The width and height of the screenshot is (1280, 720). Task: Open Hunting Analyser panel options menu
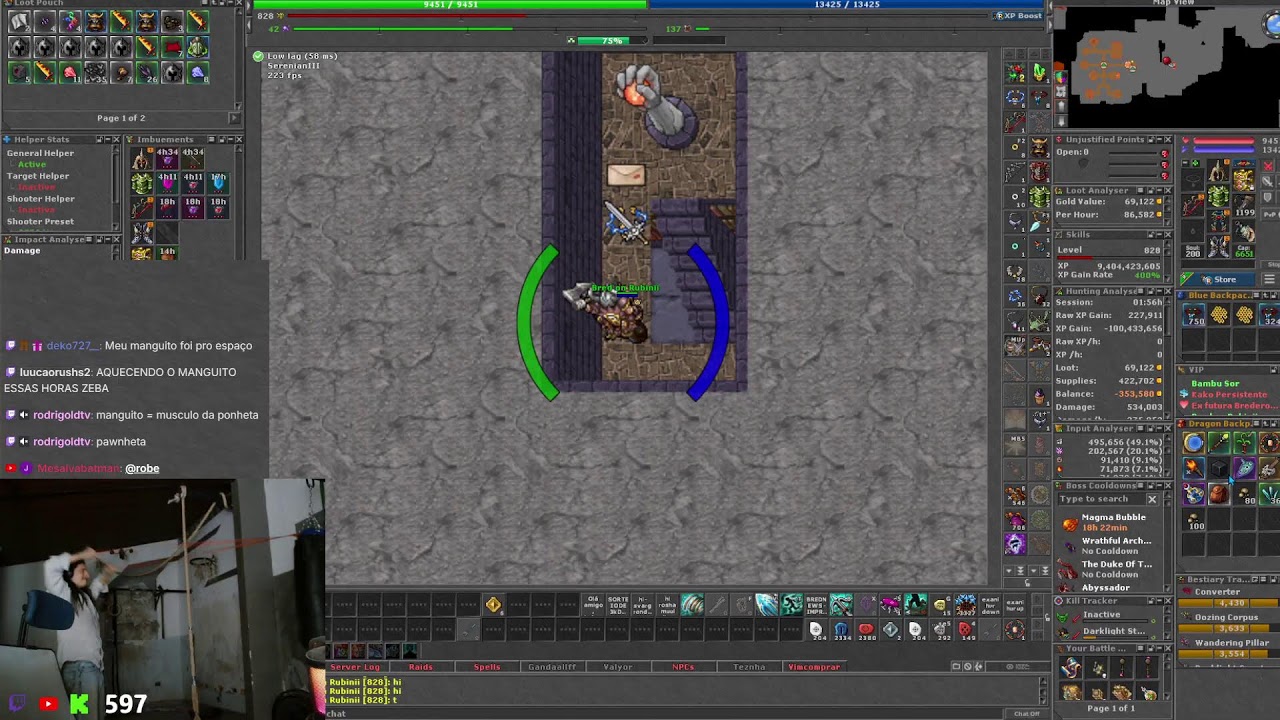1141,291
